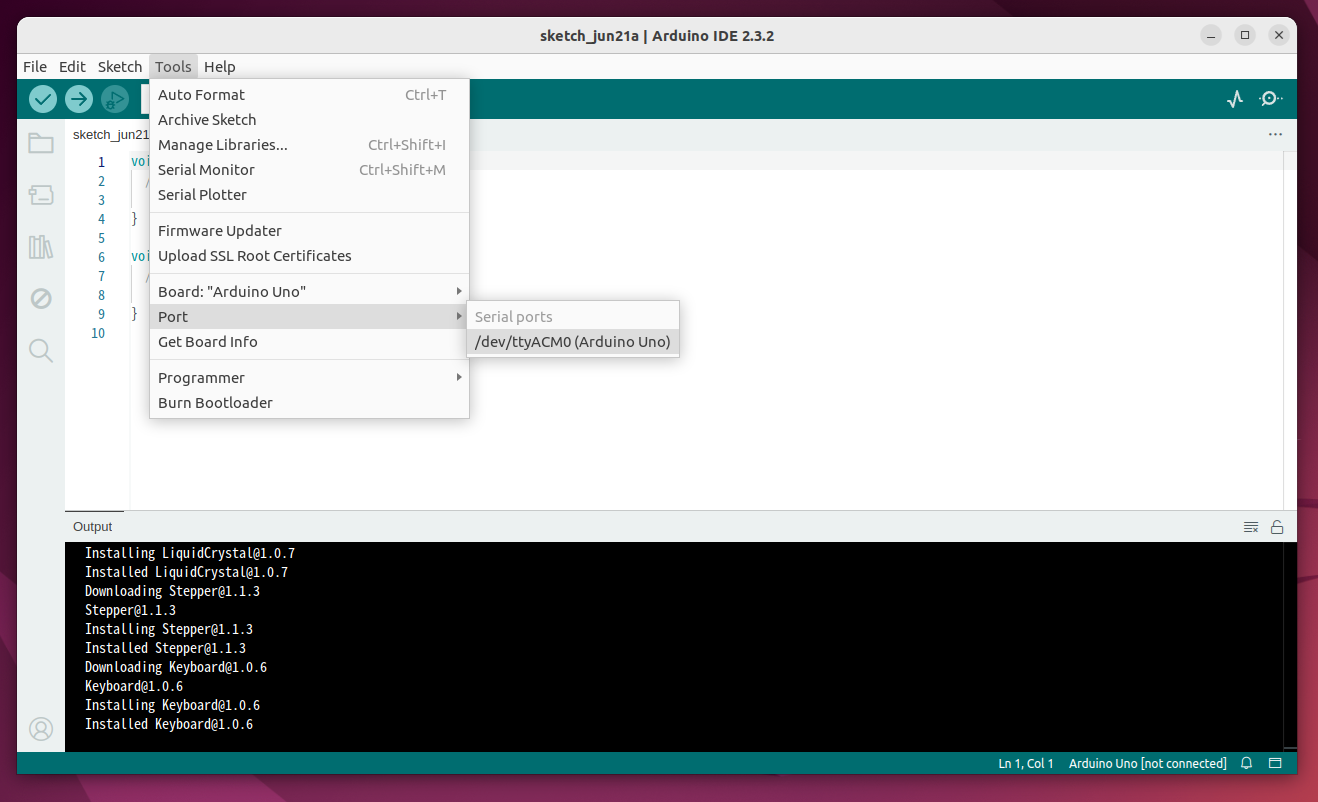
Task: Click the Verify sketch checkmark icon
Action: [x=42, y=99]
